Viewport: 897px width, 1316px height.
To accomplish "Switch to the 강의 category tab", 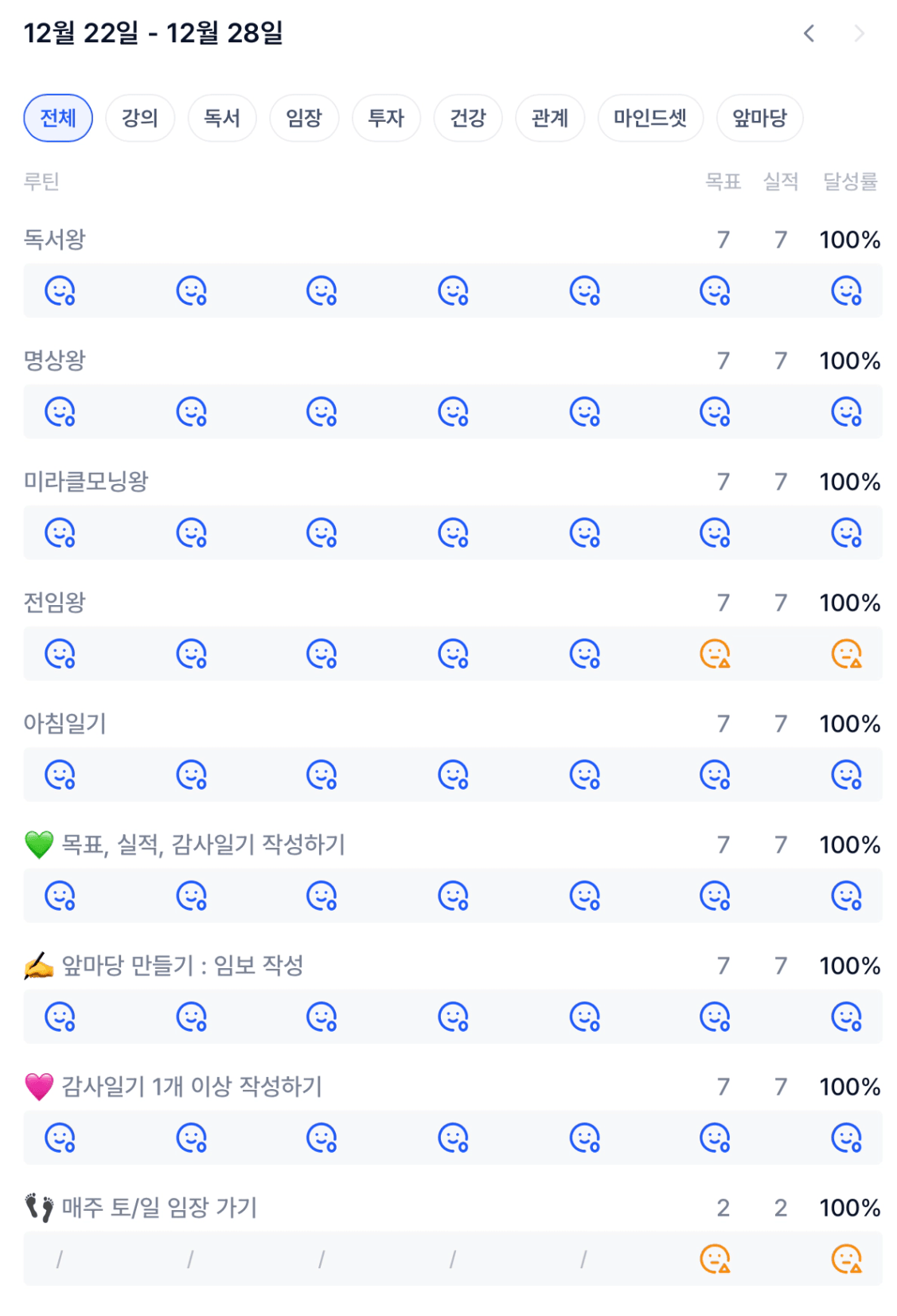I will [140, 119].
